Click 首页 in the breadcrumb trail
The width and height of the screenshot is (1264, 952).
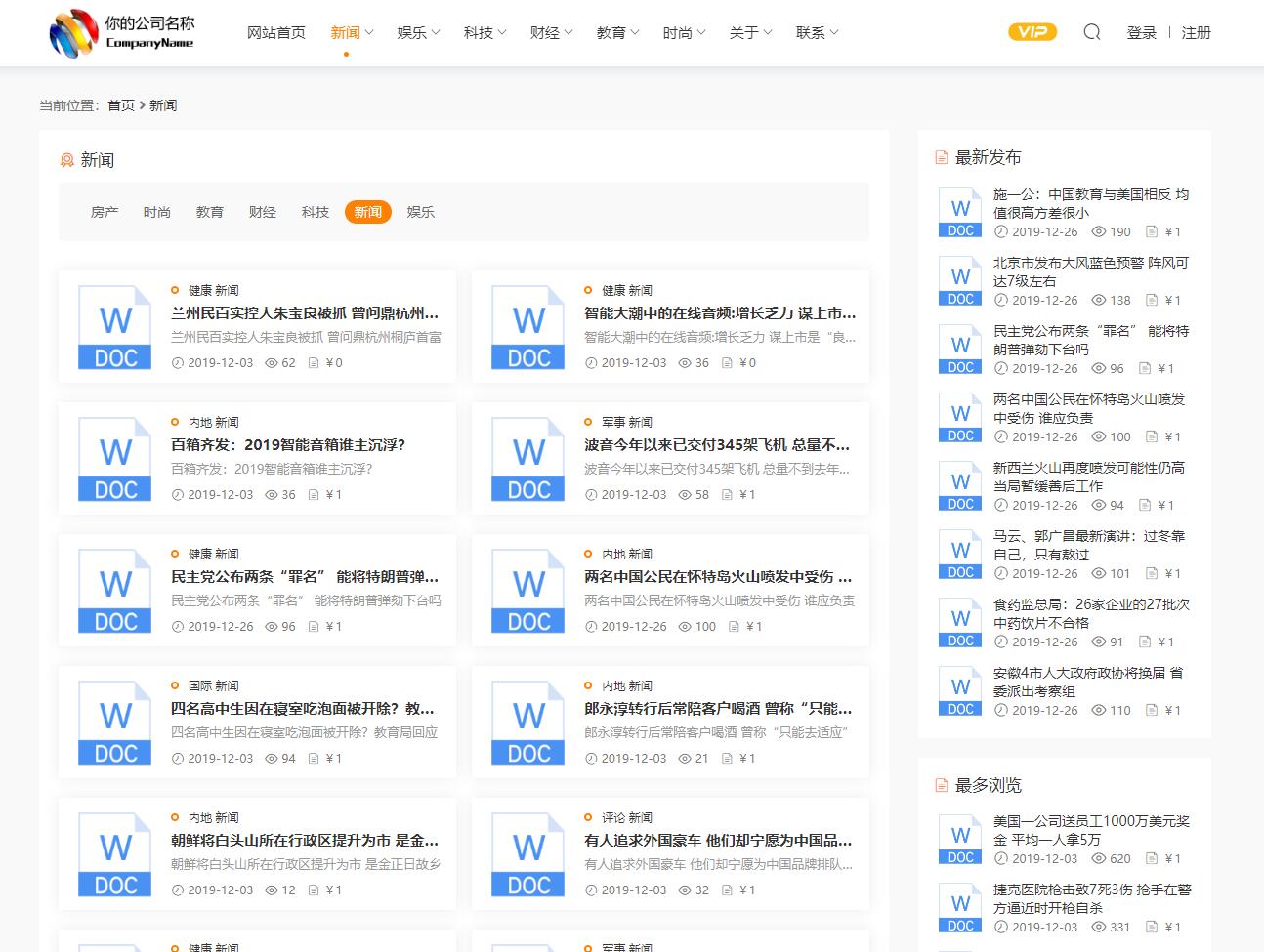120,104
